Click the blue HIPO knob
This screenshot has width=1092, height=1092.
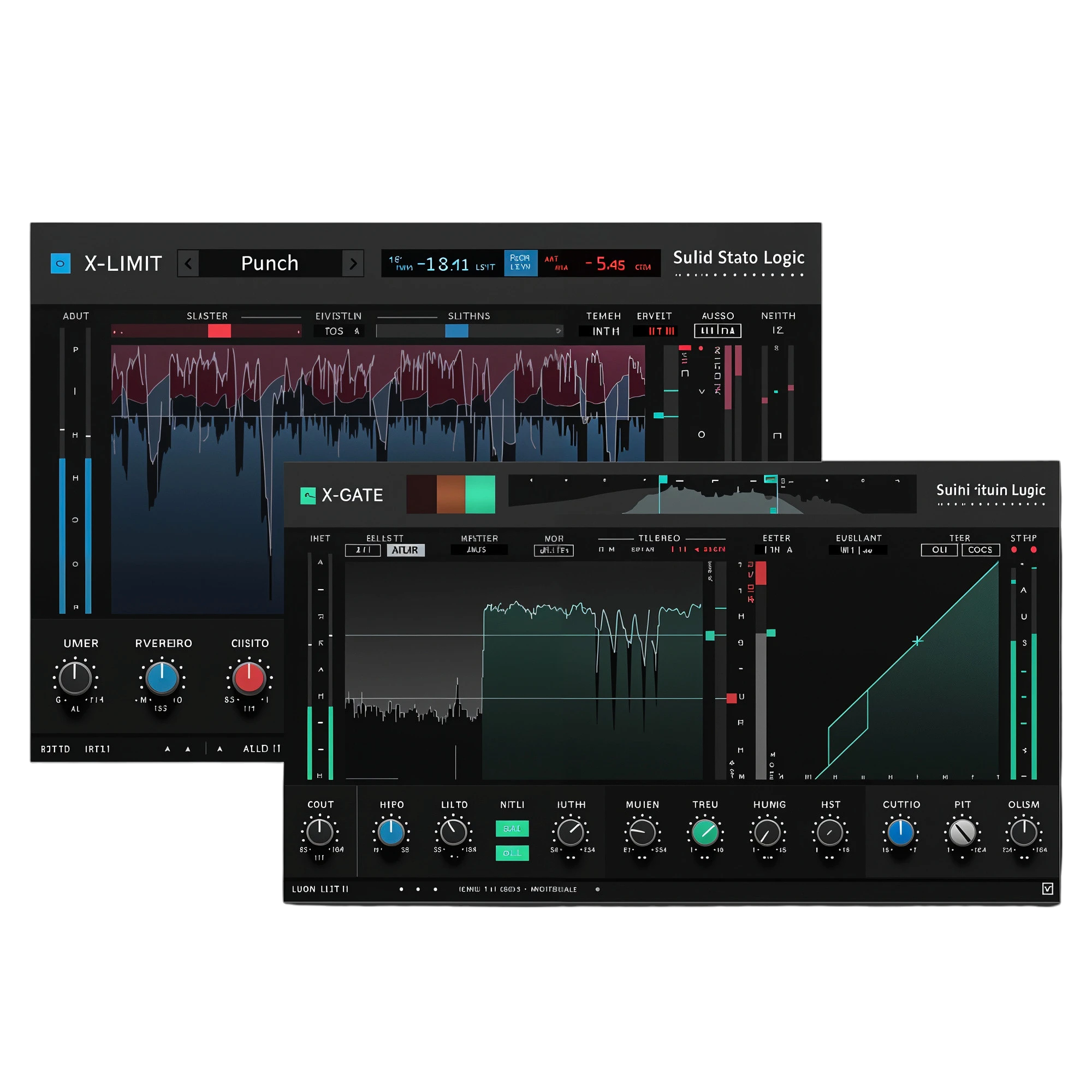pyautogui.click(x=391, y=833)
